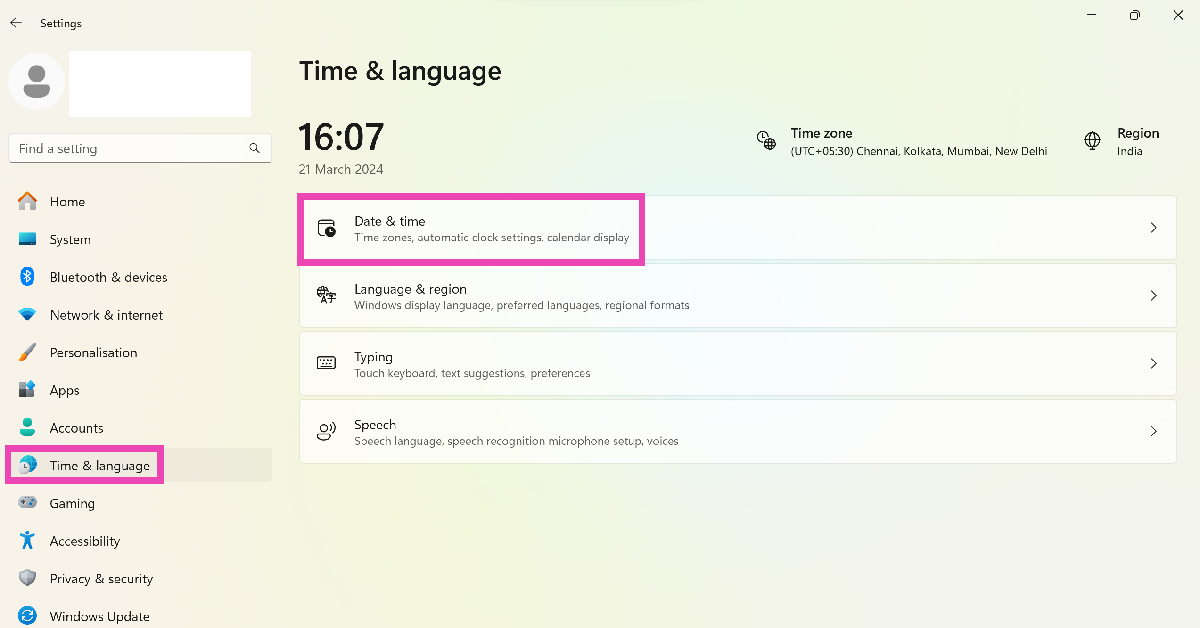Click the Apps icon in sidebar
1200x628 pixels.
pyautogui.click(x=28, y=390)
